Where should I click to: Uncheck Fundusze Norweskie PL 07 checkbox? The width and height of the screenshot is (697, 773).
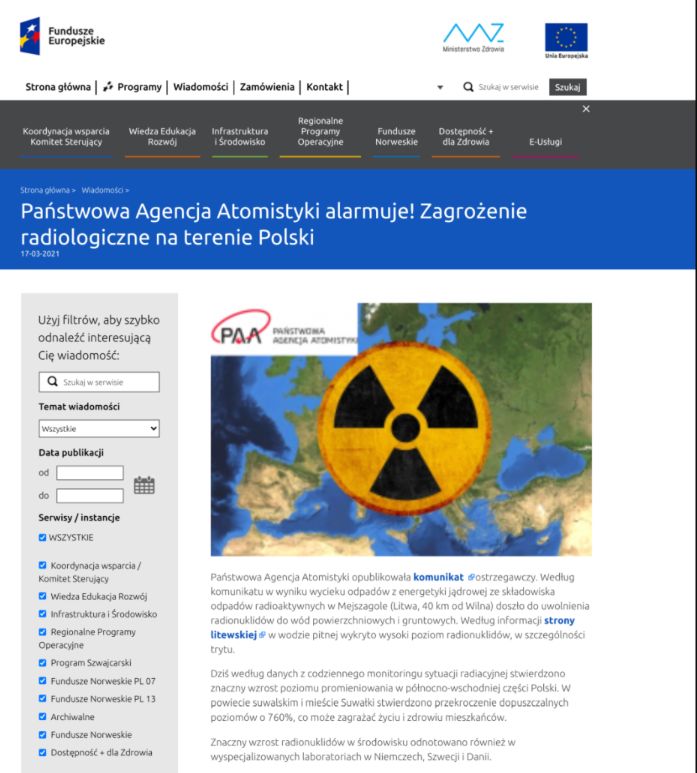pyautogui.click(x=42, y=680)
